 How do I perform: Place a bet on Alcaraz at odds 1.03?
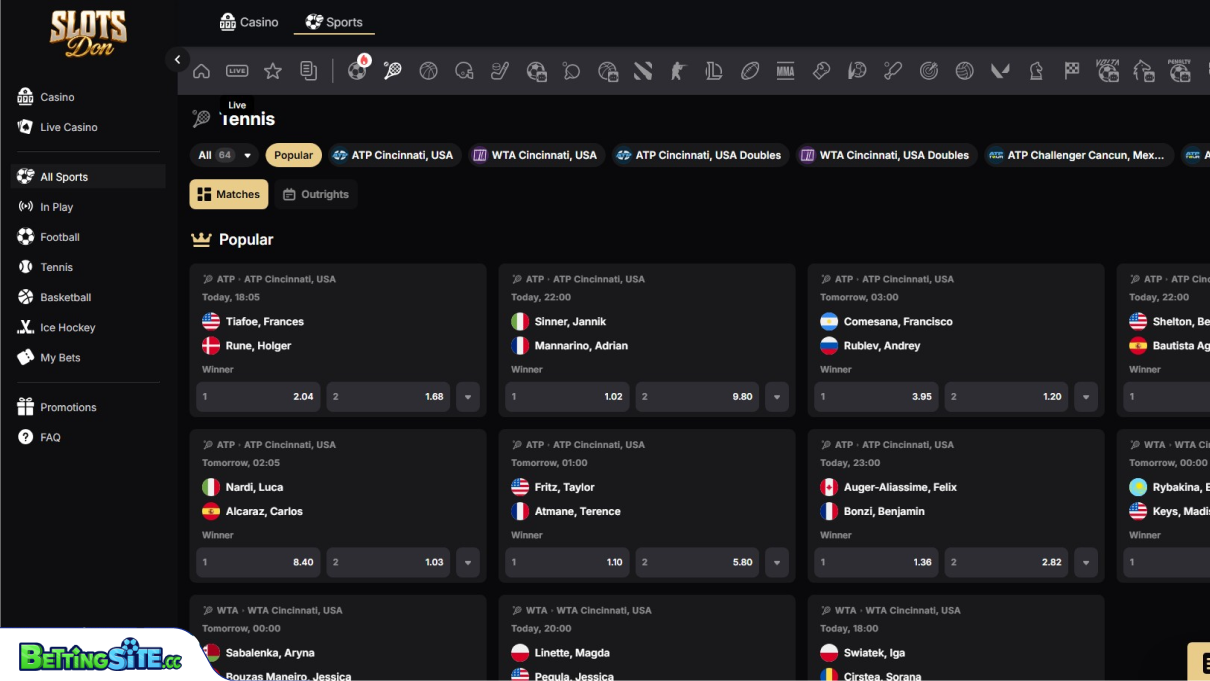[388, 563]
